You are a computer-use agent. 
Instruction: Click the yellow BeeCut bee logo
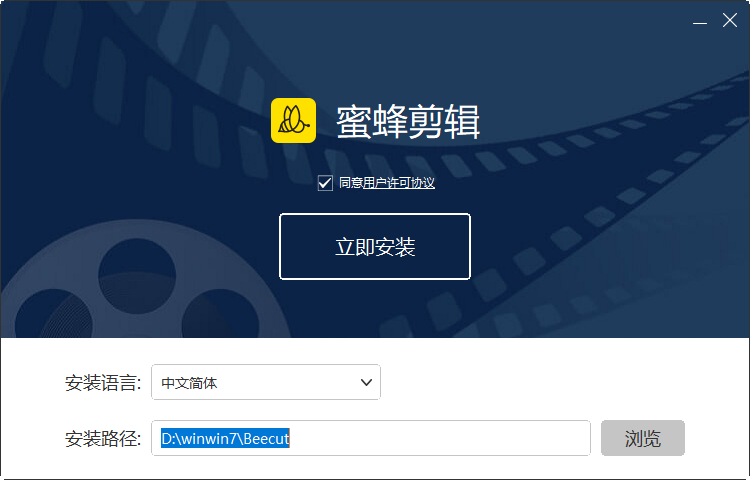[x=293, y=120]
